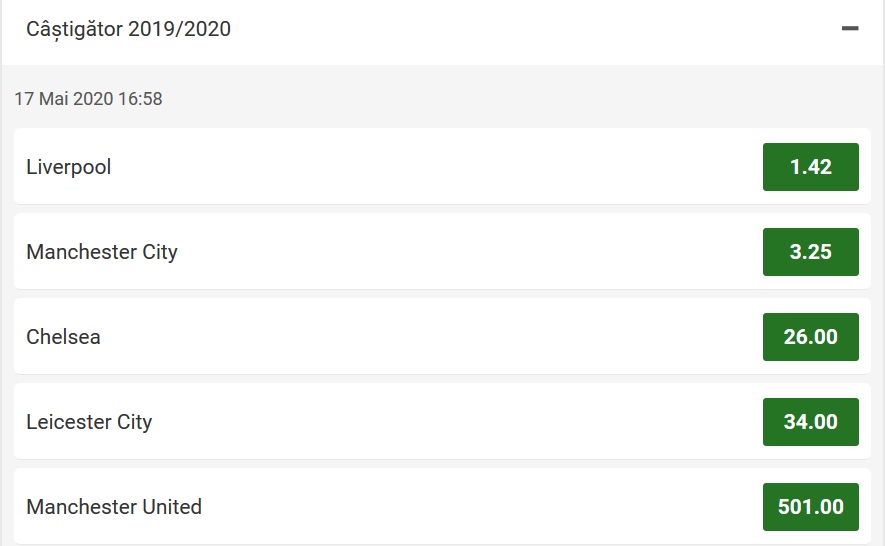
Task: Choose the Leicester City odds 34.00
Action: point(810,422)
